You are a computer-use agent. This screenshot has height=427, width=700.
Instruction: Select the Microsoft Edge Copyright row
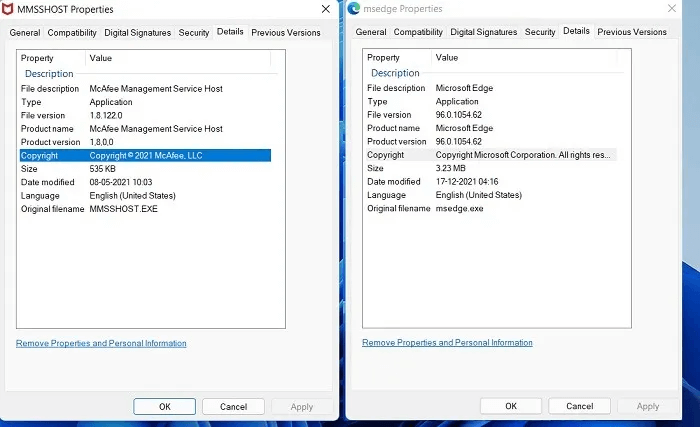pyautogui.click(x=490, y=156)
